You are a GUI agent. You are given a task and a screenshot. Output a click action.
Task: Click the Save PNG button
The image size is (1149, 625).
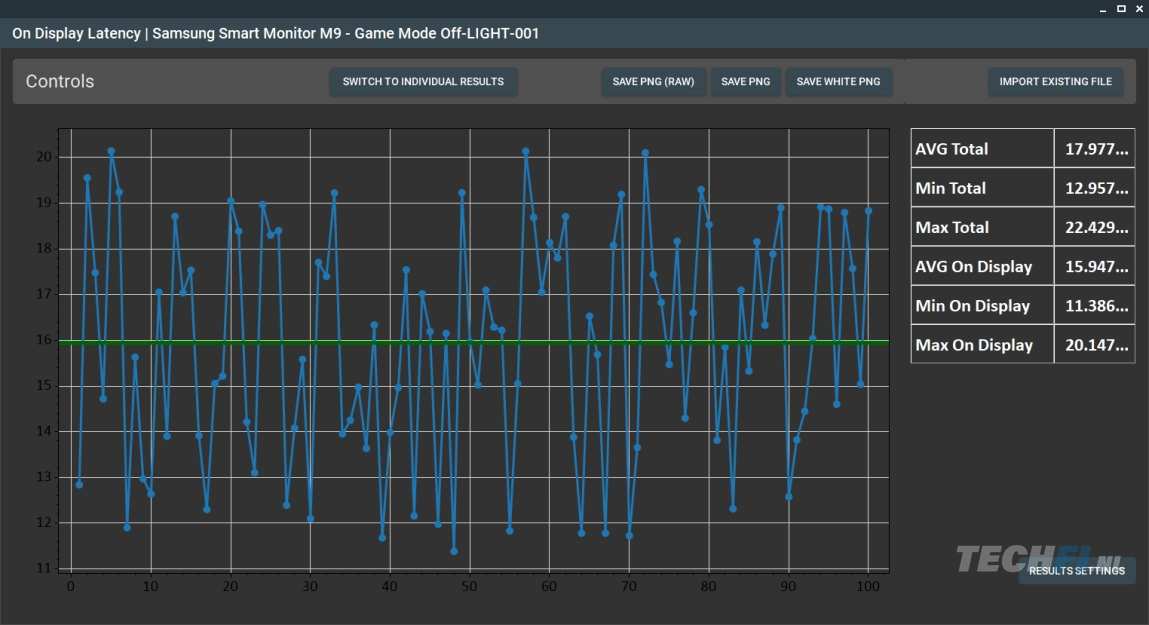click(x=745, y=81)
